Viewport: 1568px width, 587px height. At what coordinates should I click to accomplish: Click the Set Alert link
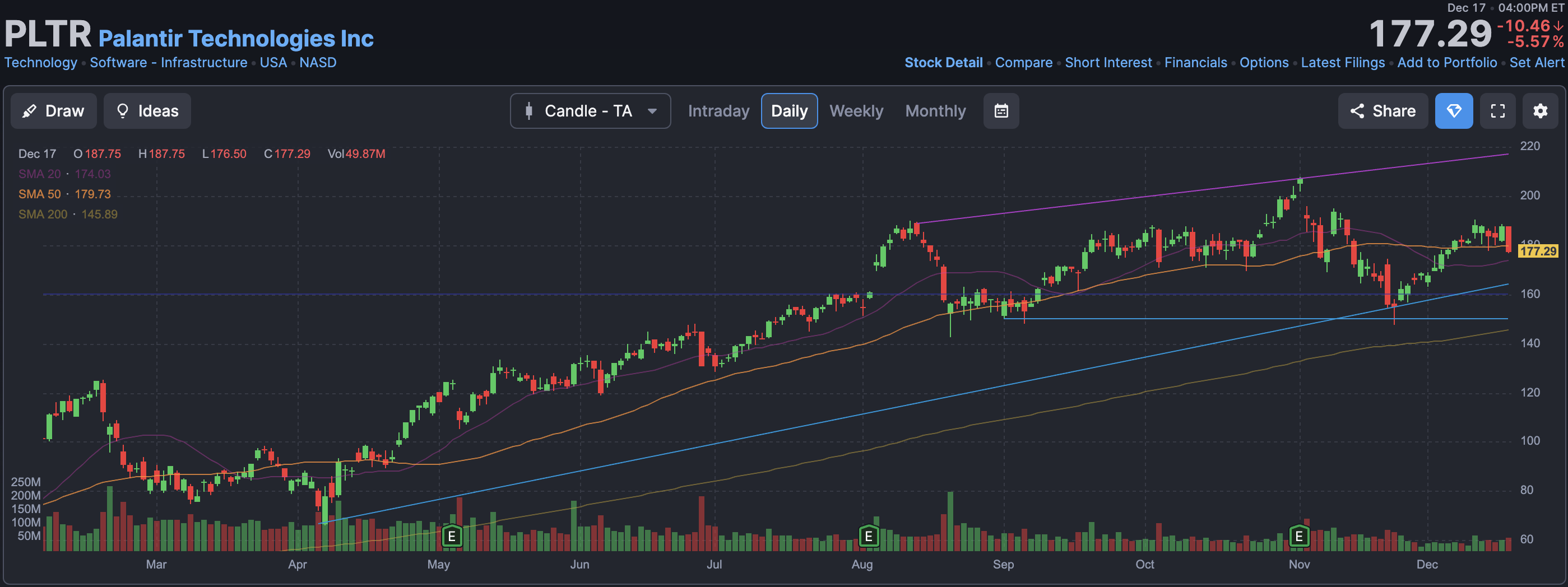(x=1537, y=63)
